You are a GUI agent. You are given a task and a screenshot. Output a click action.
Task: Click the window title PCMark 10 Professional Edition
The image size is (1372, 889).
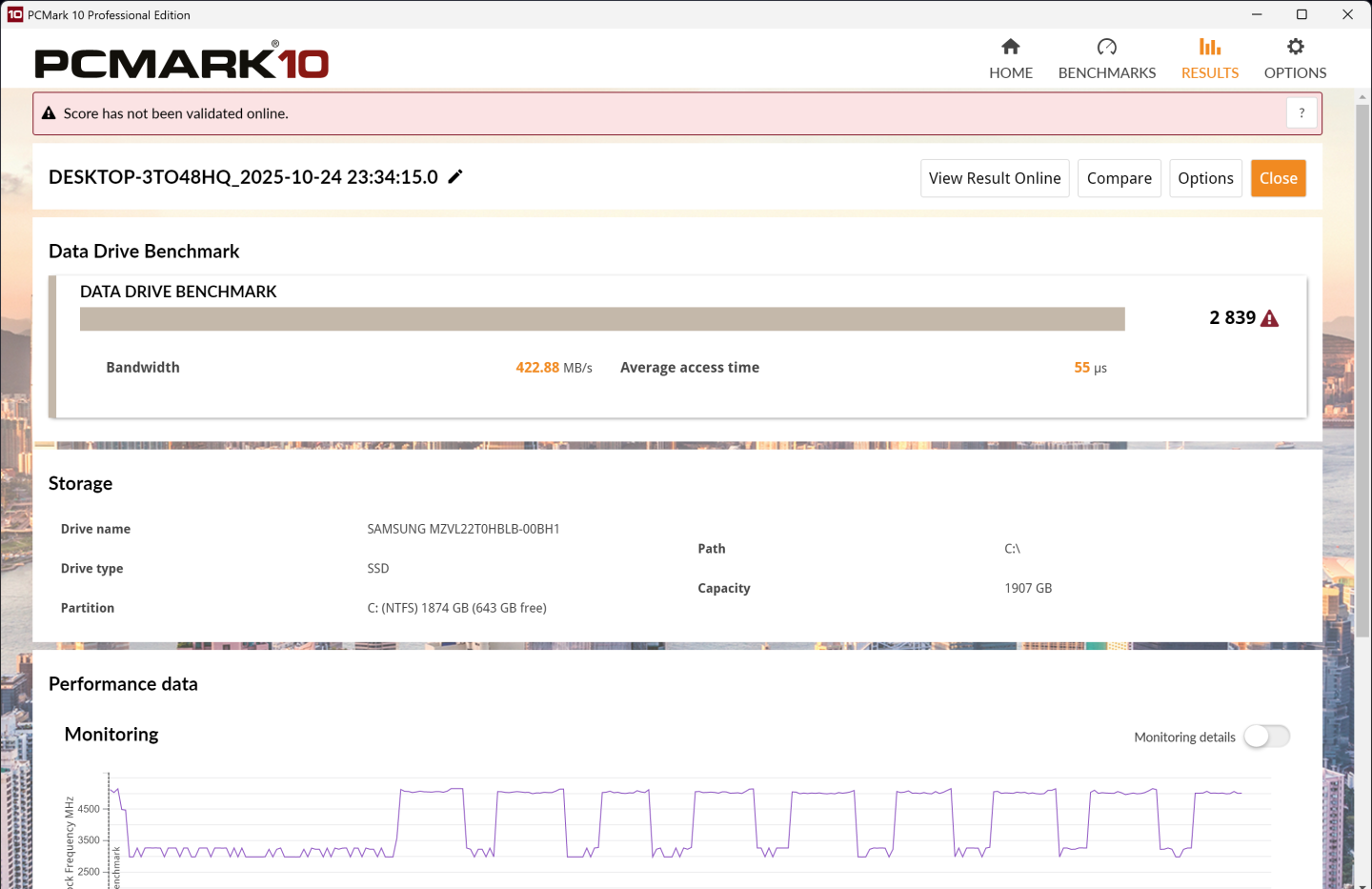tap(109, 15)
